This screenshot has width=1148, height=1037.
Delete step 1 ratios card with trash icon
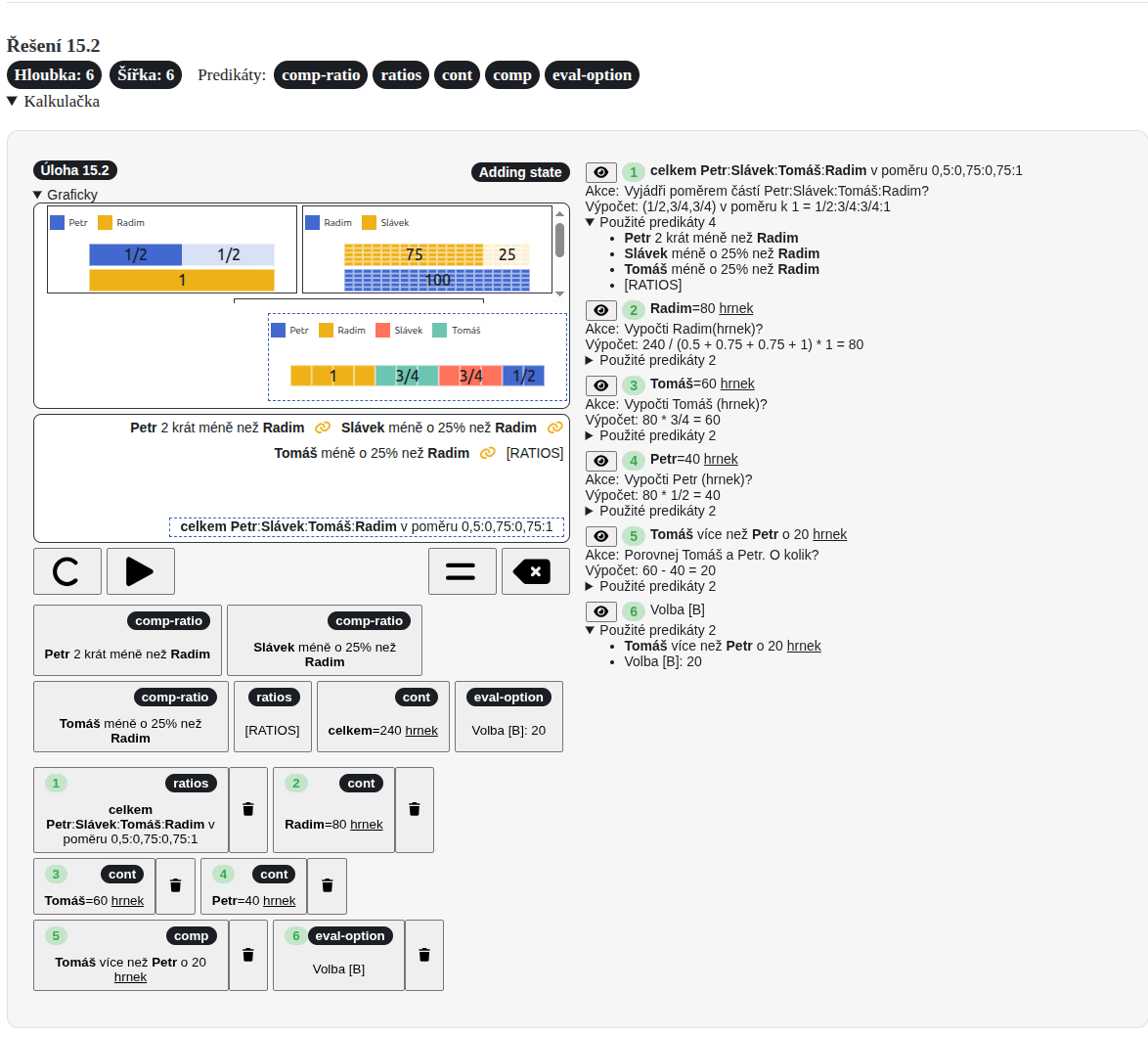tap(248, 809)
